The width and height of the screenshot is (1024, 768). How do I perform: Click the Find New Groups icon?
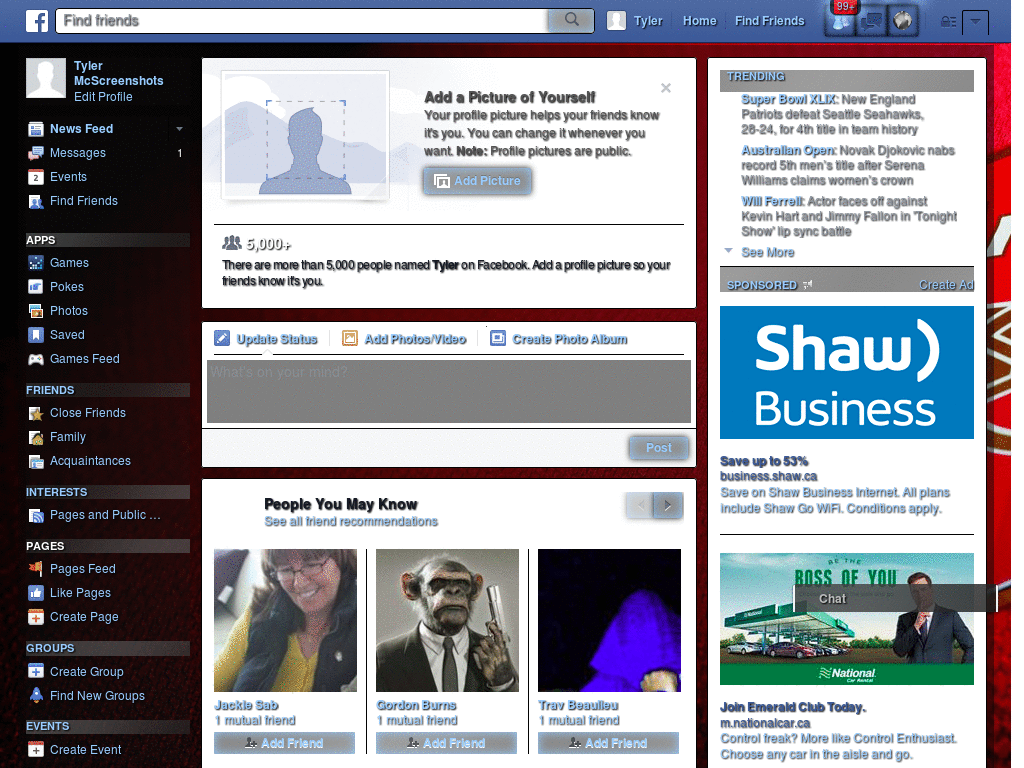pyautogui.click(x=36, y=696)
